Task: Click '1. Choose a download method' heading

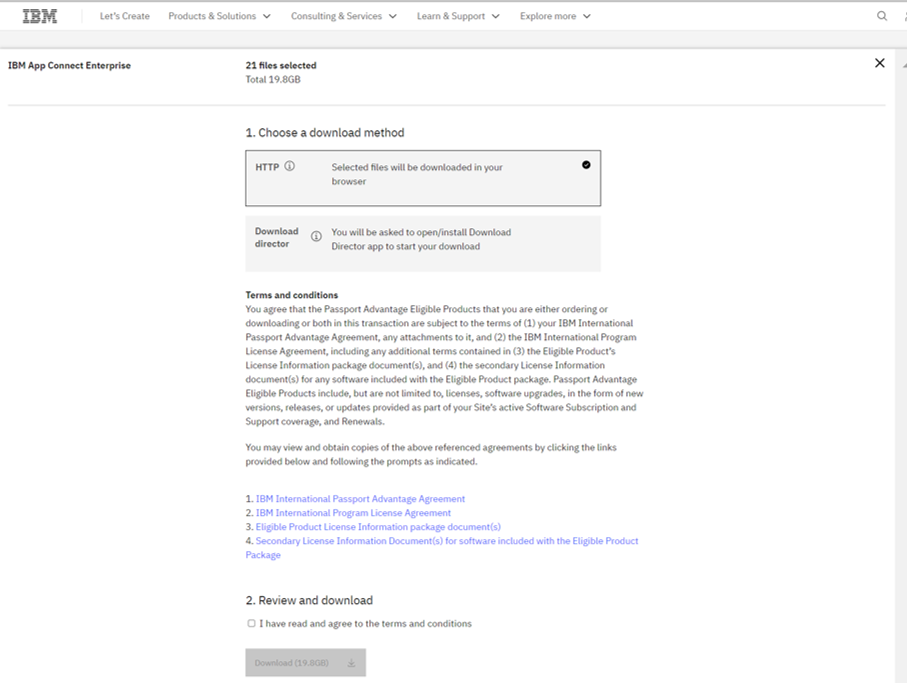Action: click(x=325, y=132)
